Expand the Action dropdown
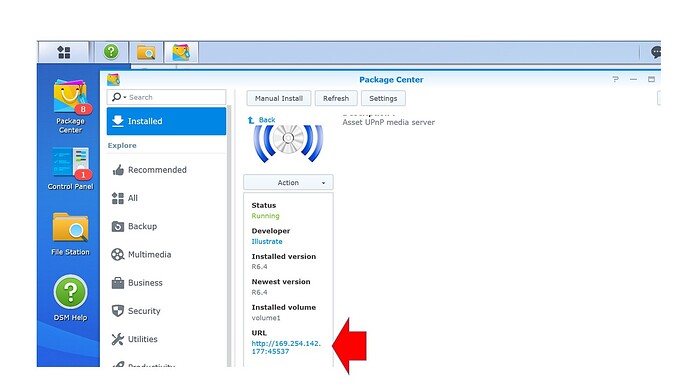 coord(288,182)
